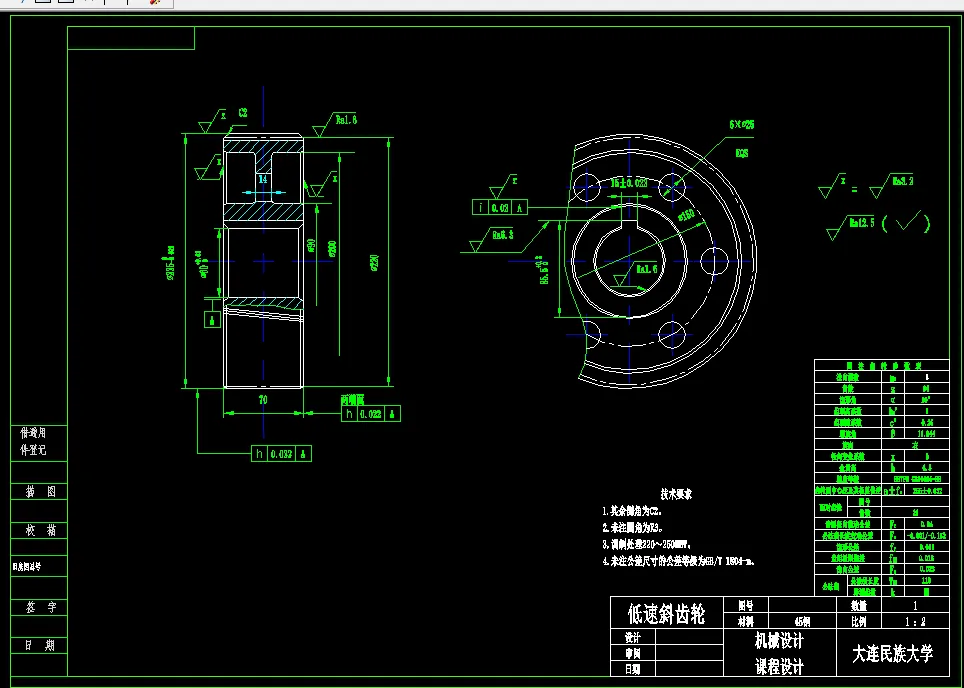This screenshot has height=688, width=964.
Task: Click the 0.022 tolerance frame under 两端面
Action: coord(371,414)
